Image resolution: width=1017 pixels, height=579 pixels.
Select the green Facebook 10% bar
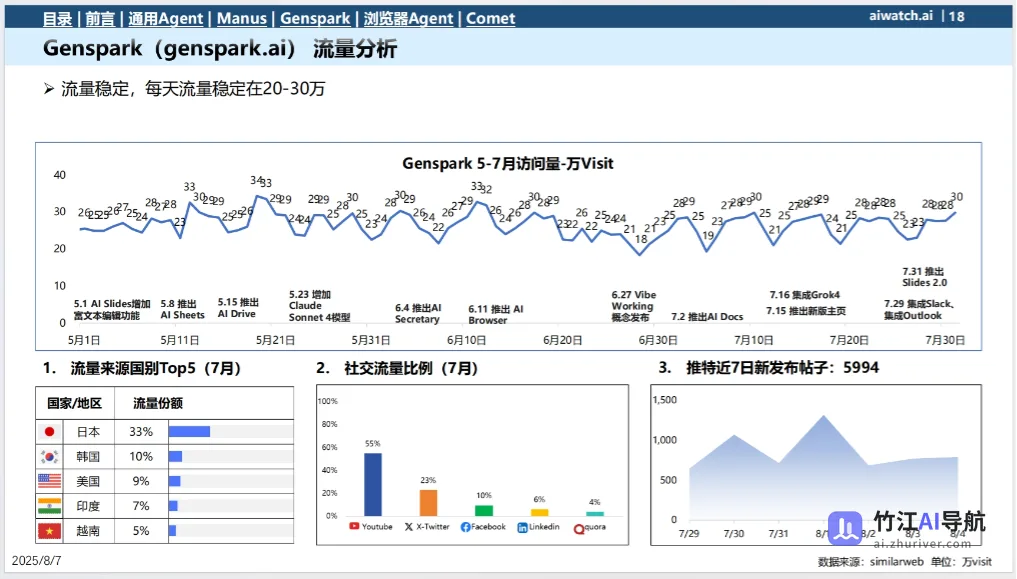click(484, 510)
